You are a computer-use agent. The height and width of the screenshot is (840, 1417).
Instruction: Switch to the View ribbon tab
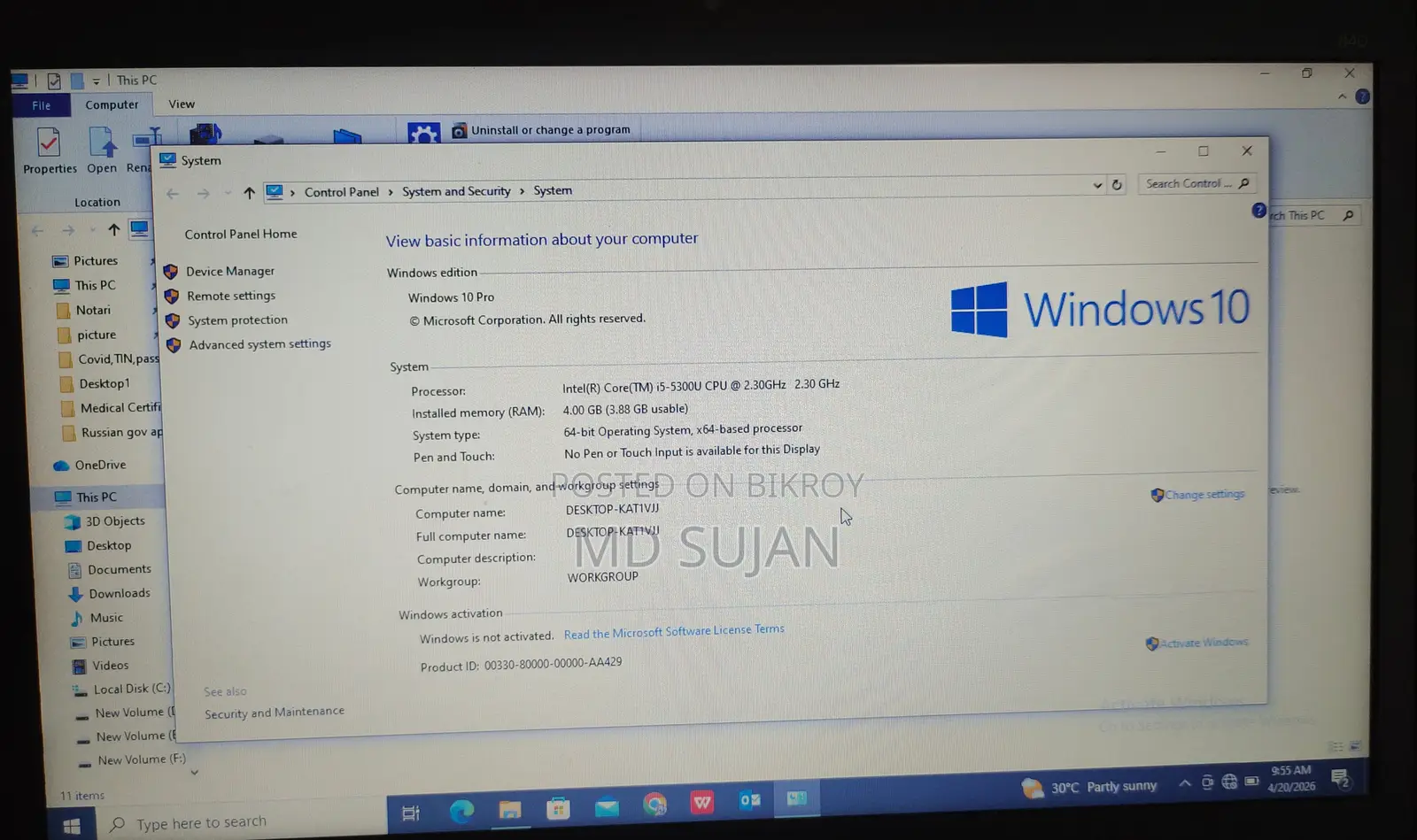coord(182,104)
